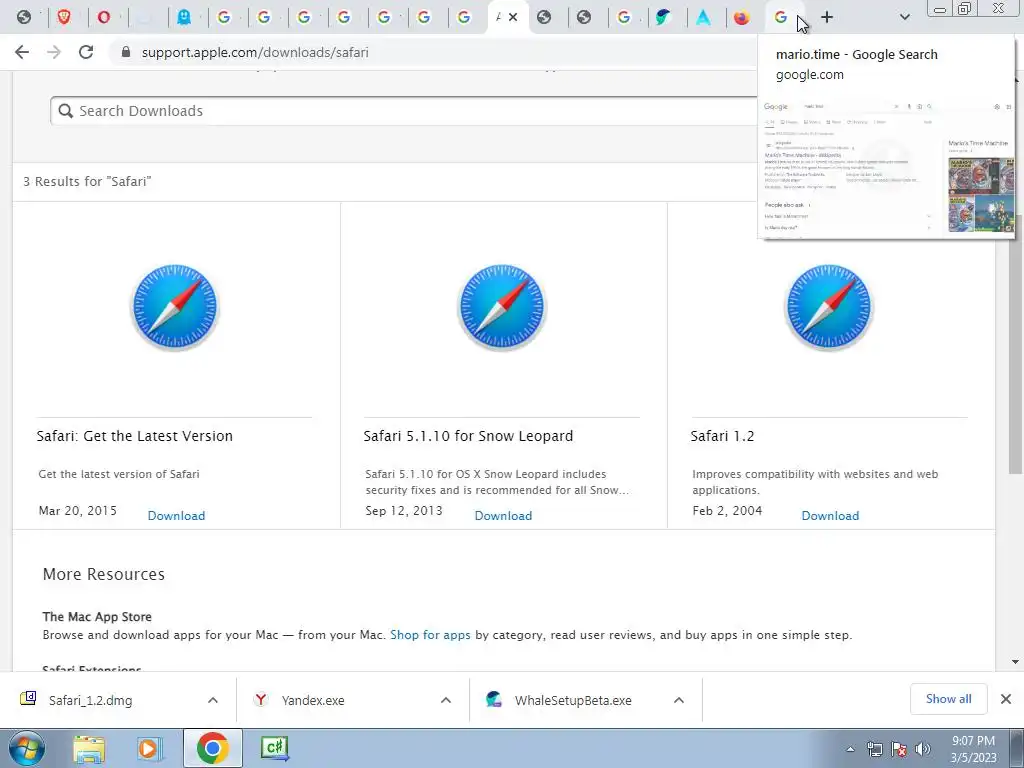Viewport: 1024px width, 768px height.
Task: Switch to the Firefox tab
Action: (x=741, y=18)
